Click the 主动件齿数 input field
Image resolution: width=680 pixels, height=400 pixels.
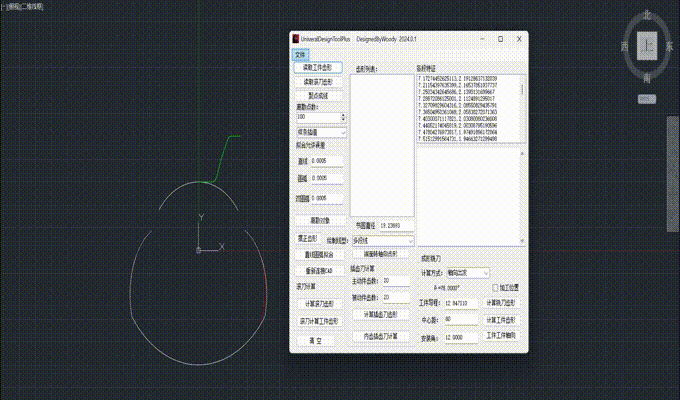pyautogui.click(x=396, y=281)
